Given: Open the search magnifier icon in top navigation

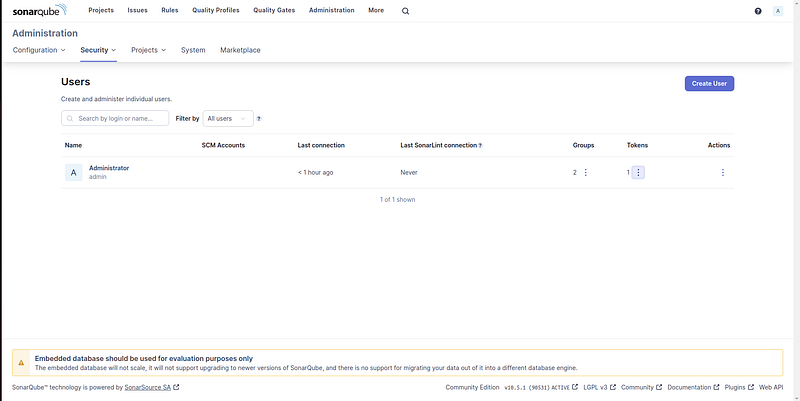Looking at the screenshot, I should tap(405, 11).
